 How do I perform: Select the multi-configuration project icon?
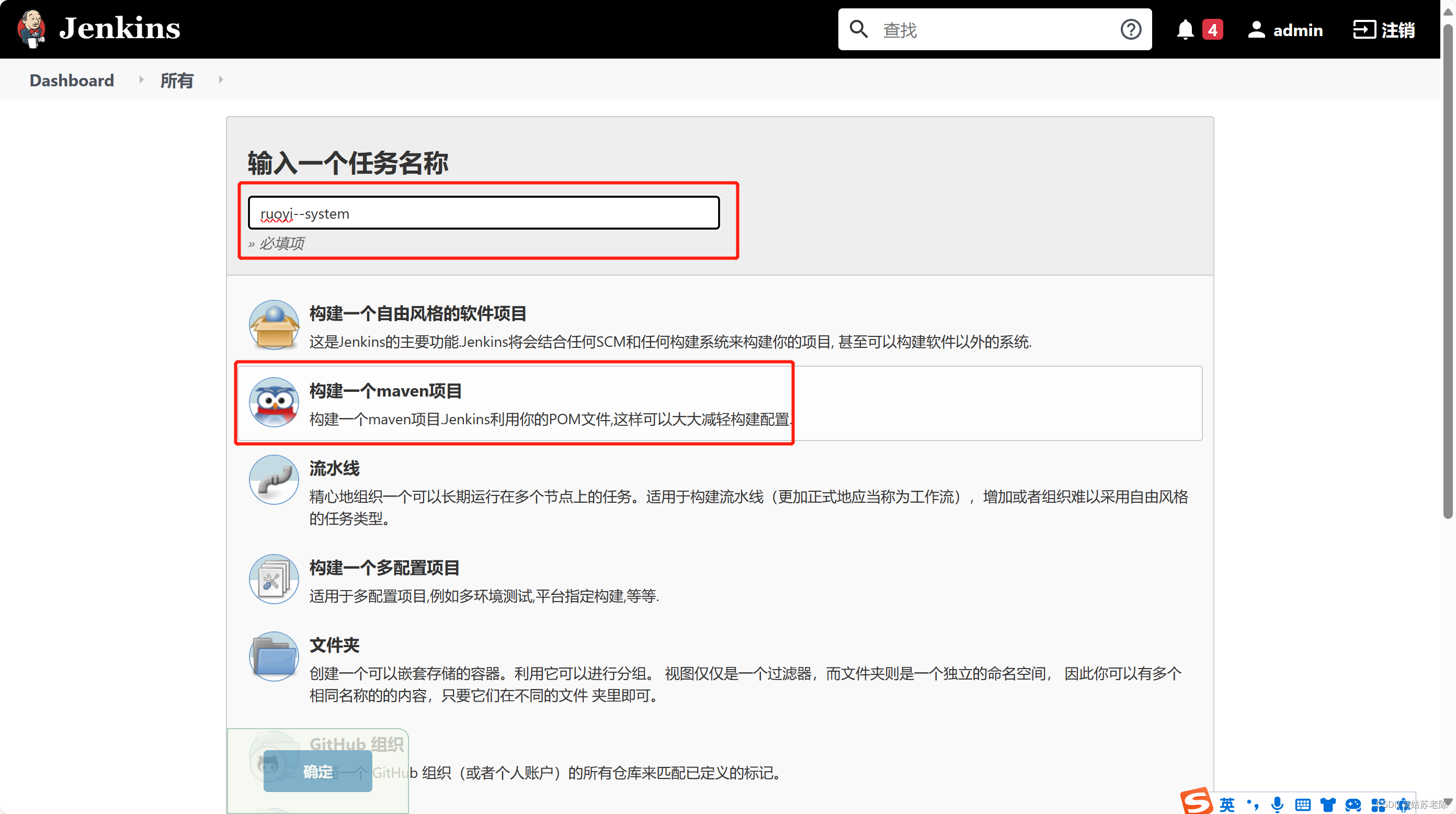point(274,580)
